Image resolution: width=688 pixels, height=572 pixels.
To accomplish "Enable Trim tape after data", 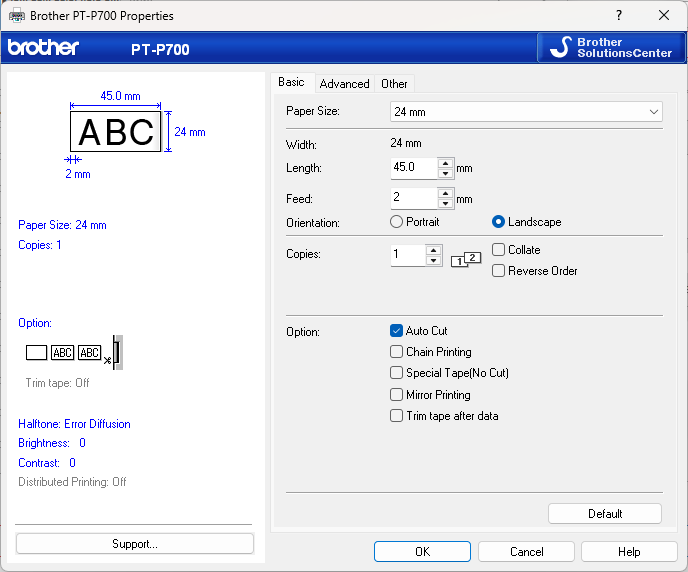I will [444, 416].
